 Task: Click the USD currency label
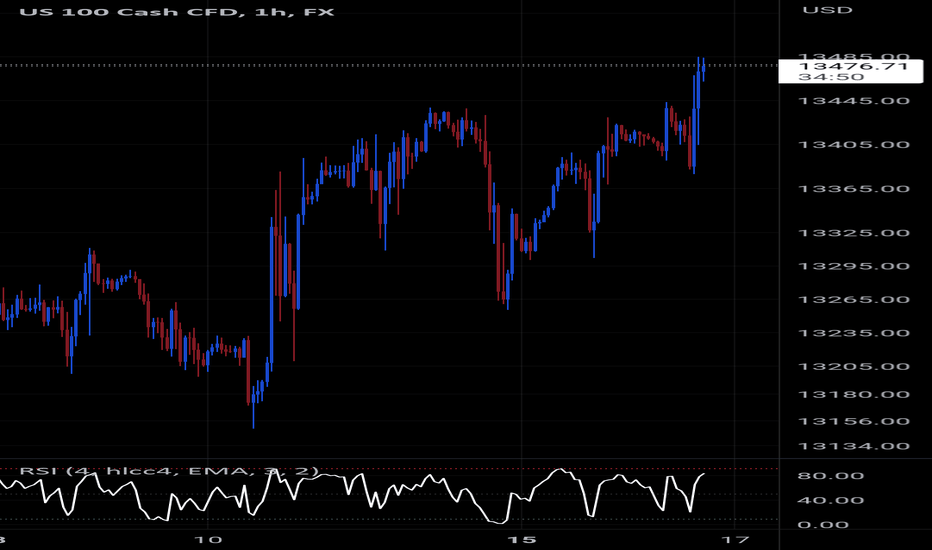pyautogui.click(x=827, y=10)
